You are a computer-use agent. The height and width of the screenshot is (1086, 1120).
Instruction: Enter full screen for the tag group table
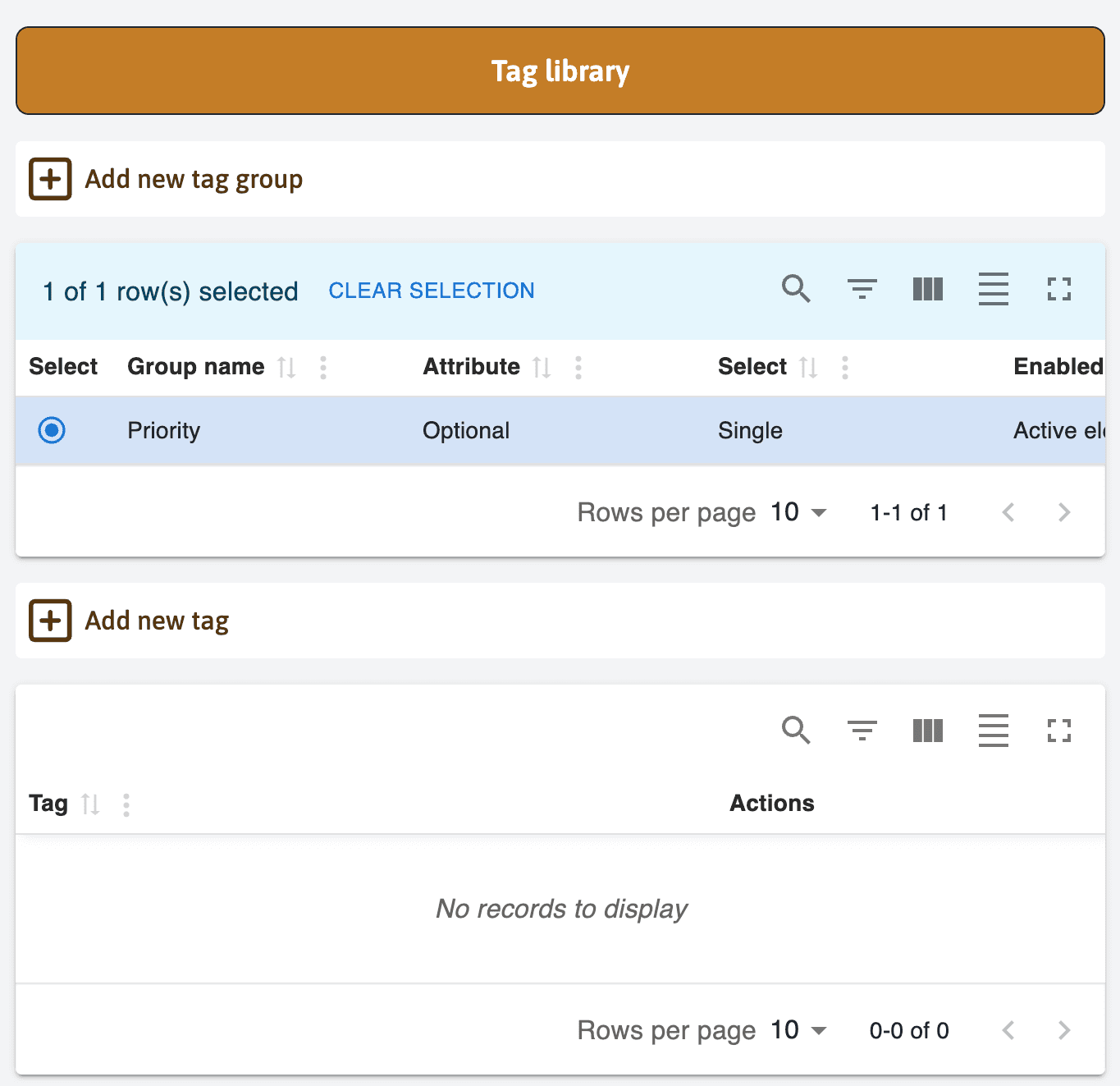point(1059,290)
